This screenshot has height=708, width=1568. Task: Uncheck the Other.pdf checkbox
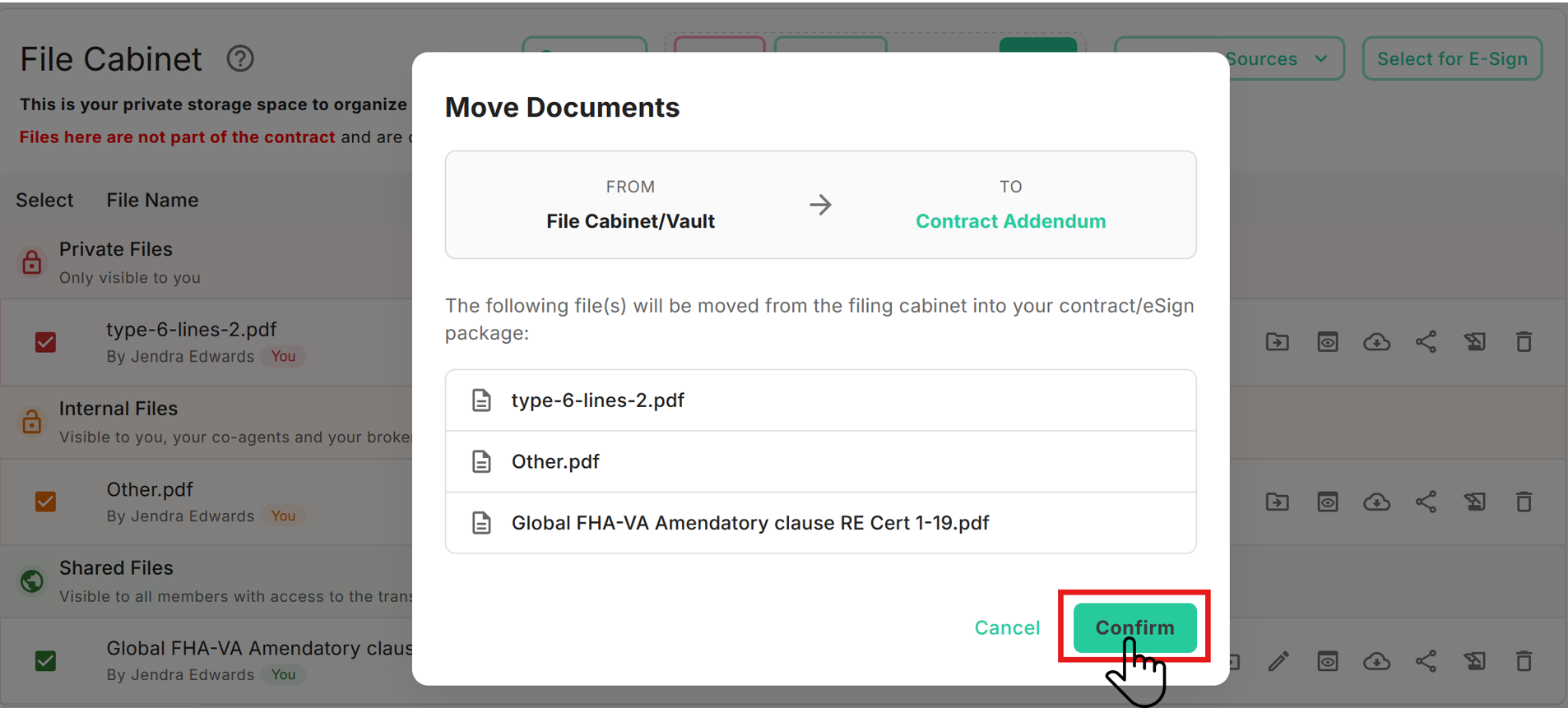pos(46,502)
